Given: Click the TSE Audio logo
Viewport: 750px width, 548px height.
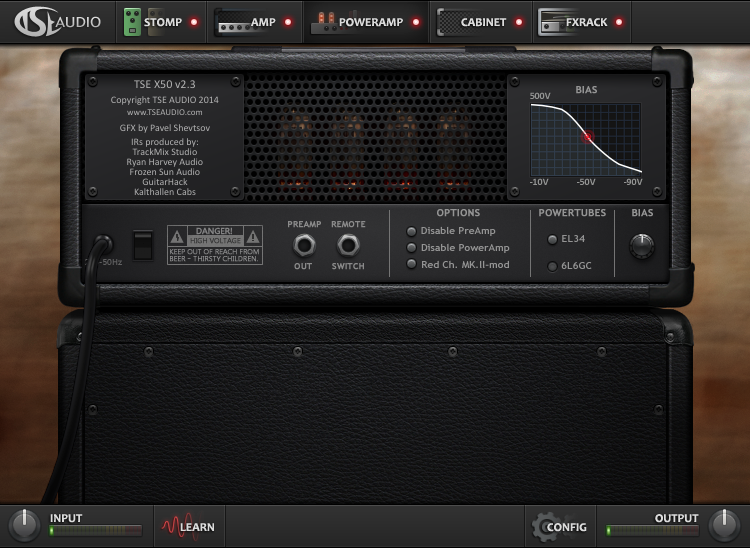Looking at the screenshot, I should (x=57, y=22).
